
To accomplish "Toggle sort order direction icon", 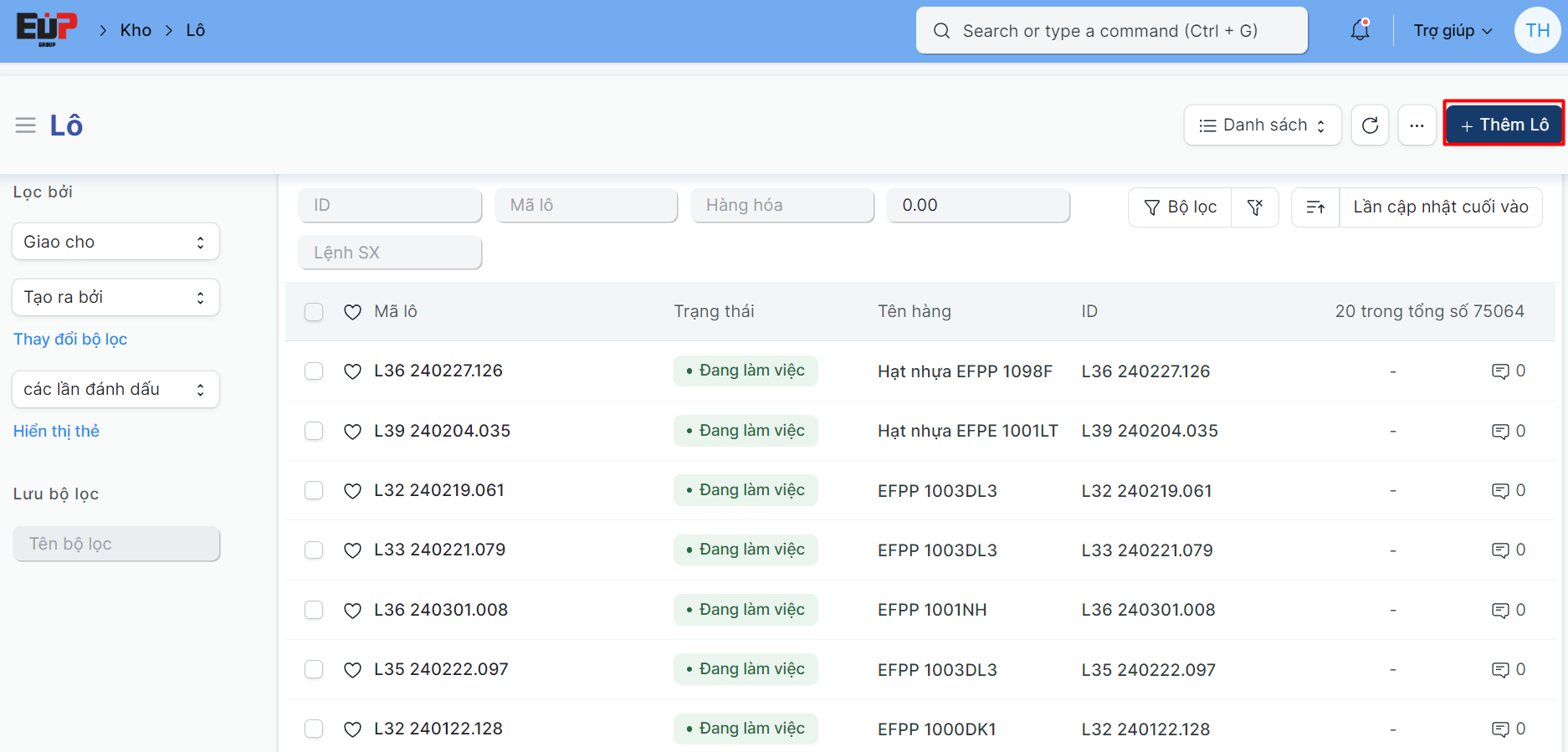I will [1315, 207].
